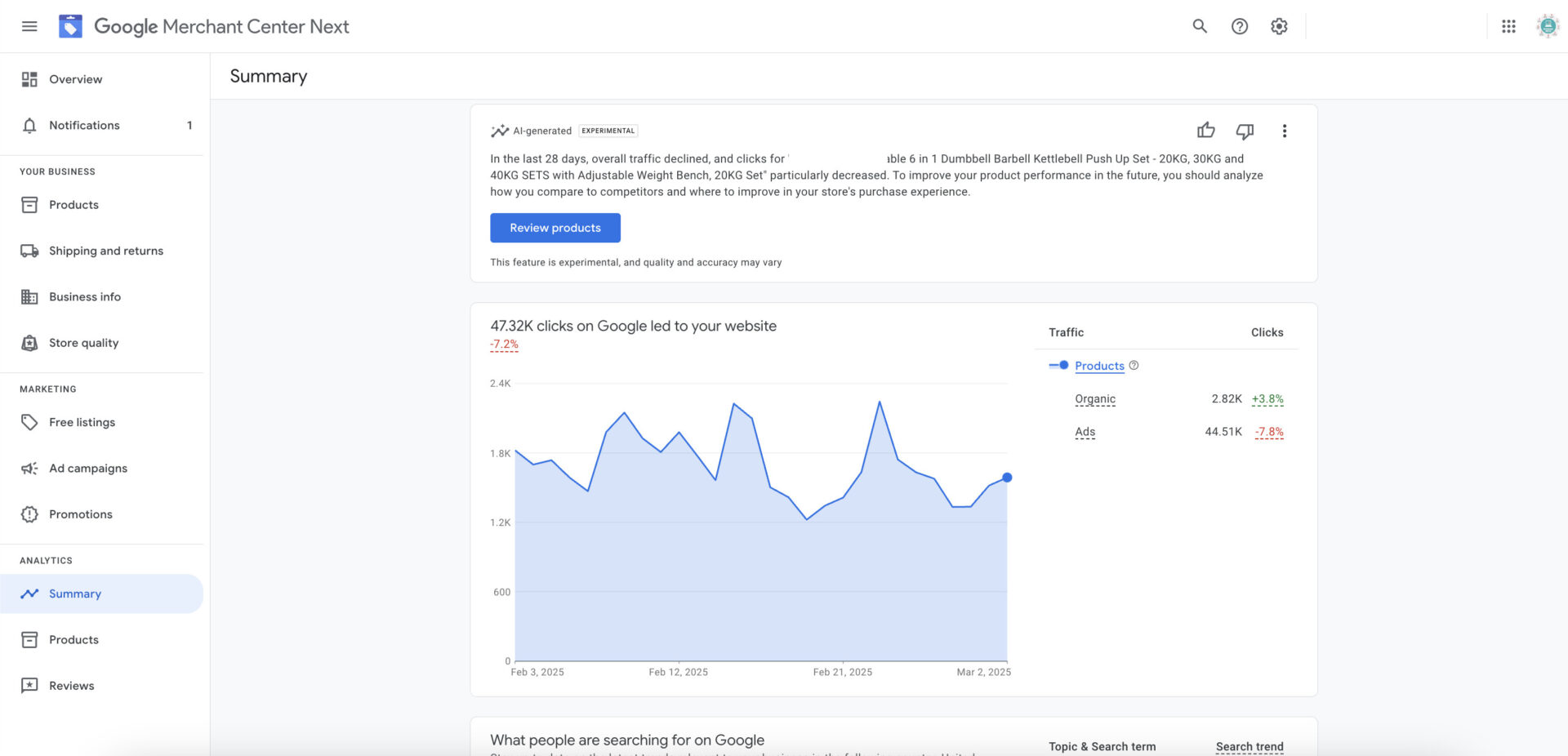1568x756 pixels.
Task: Click the Feb 12, 2025 axis label
Action: click(678, 672)
